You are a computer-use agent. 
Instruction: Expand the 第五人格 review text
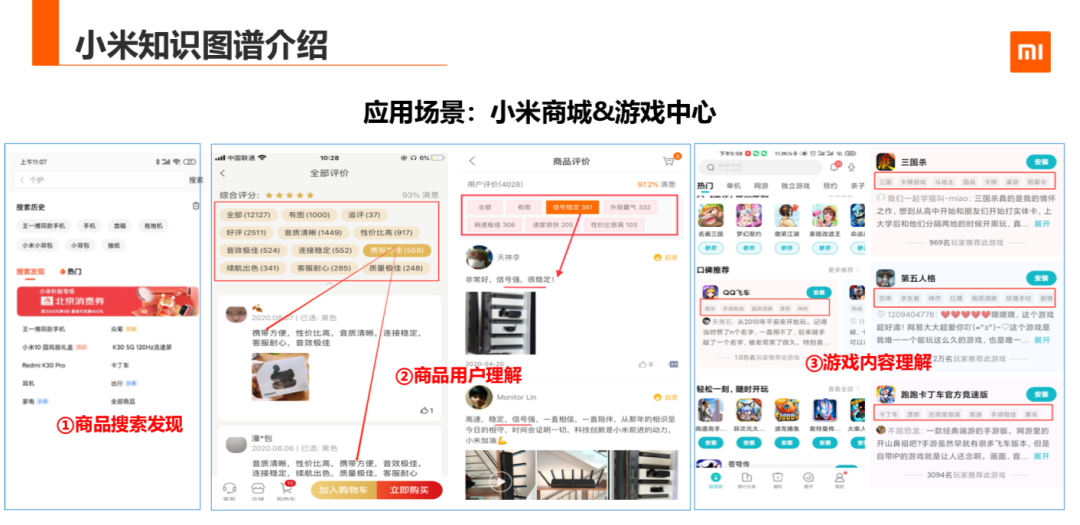point(1042,340)
